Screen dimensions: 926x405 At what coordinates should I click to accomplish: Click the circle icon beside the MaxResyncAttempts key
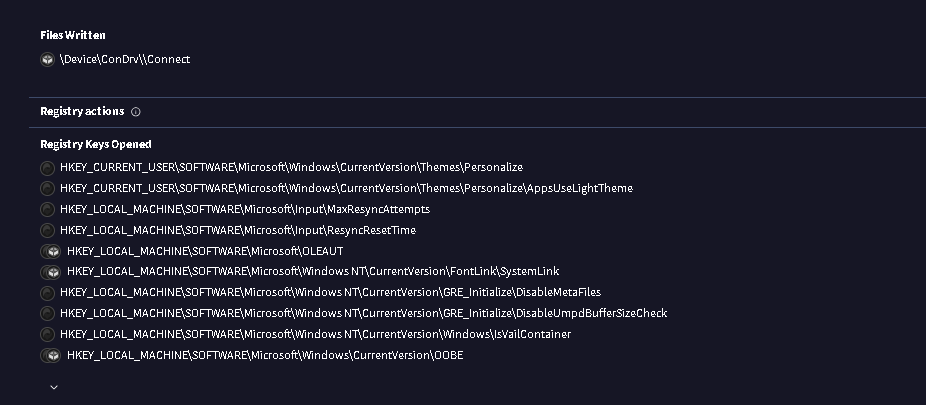coord(47,210)
